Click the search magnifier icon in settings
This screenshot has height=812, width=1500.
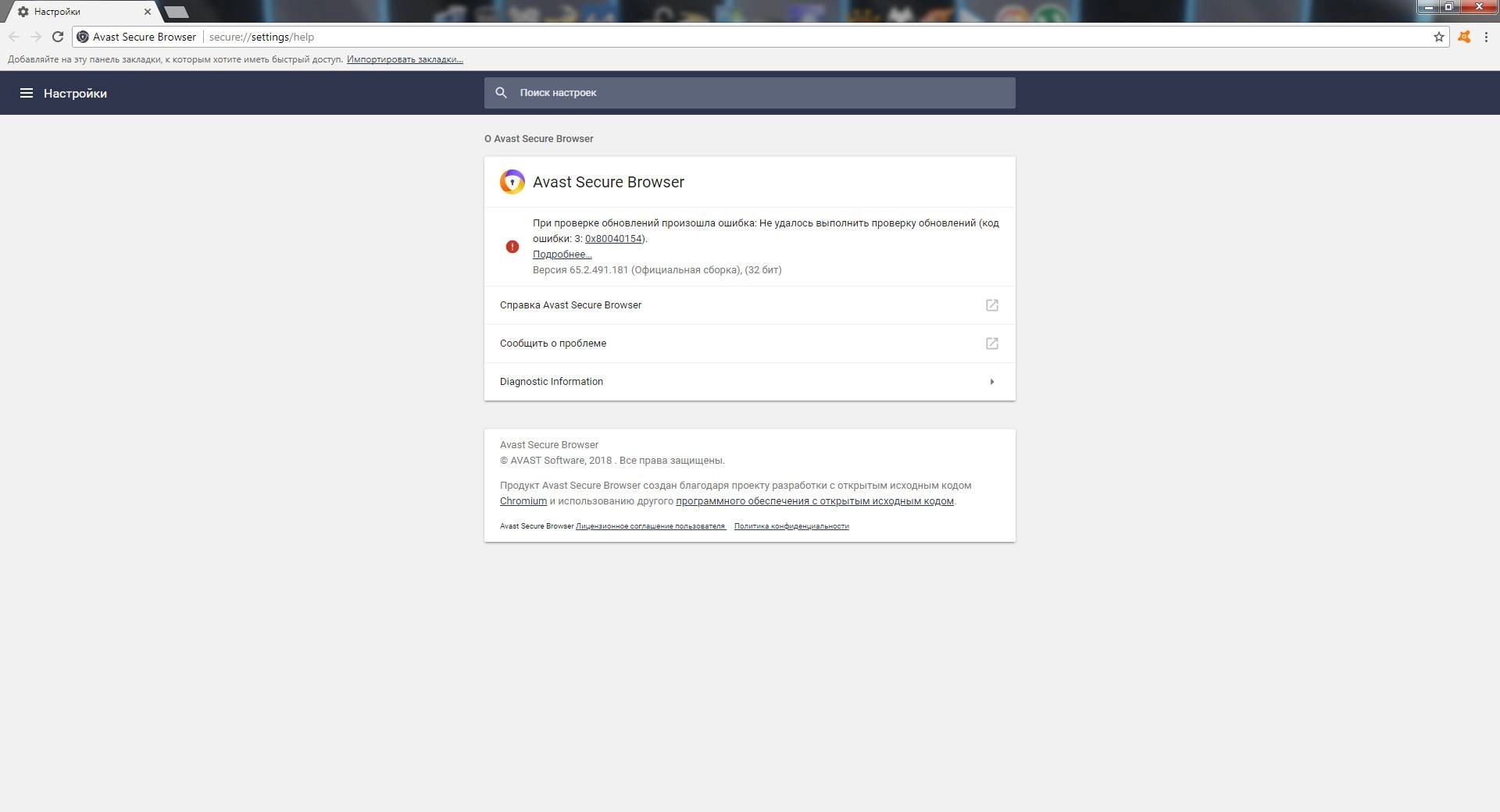(502, 93)
